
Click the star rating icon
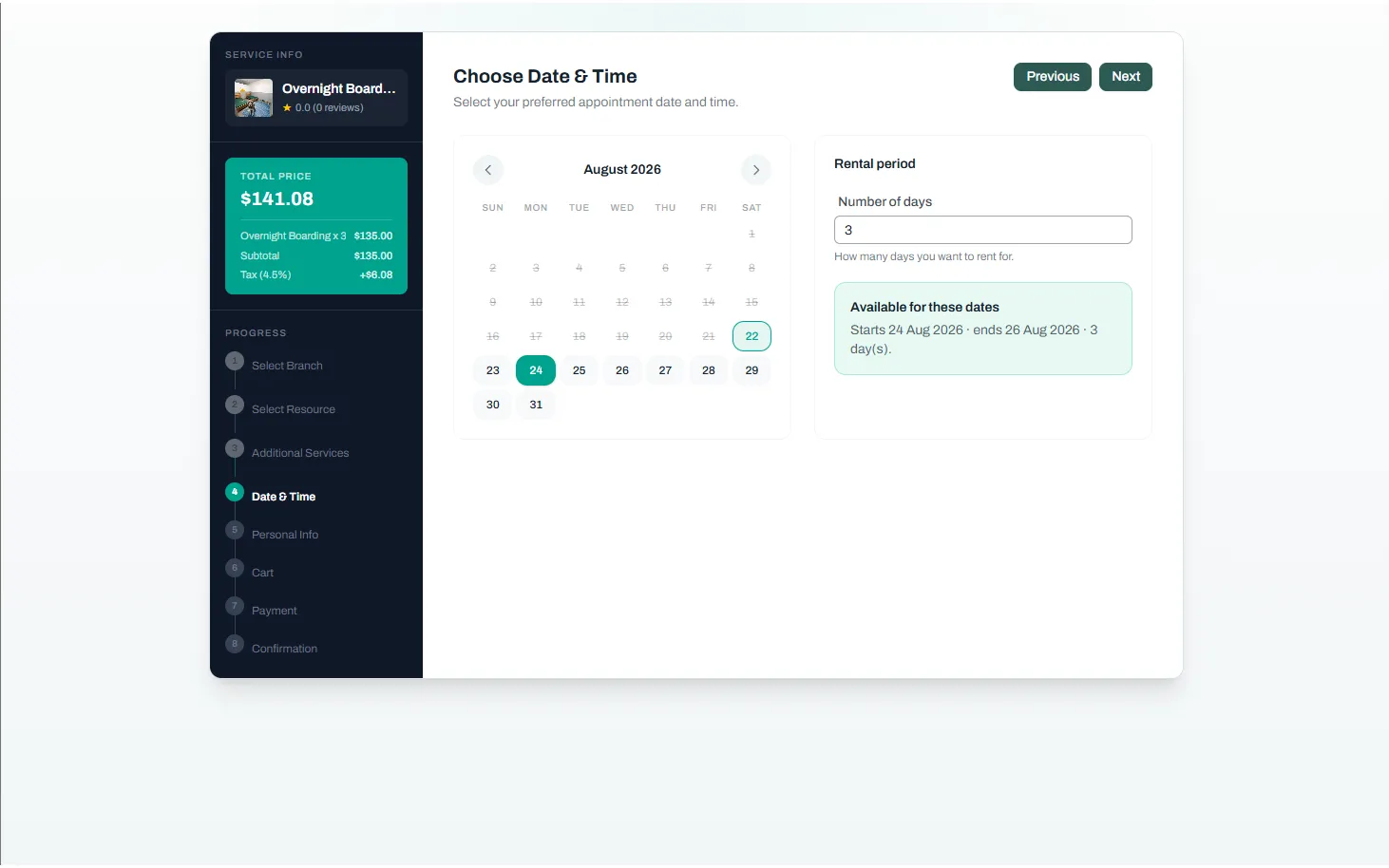pyautogui.click(x=287, y=108)
